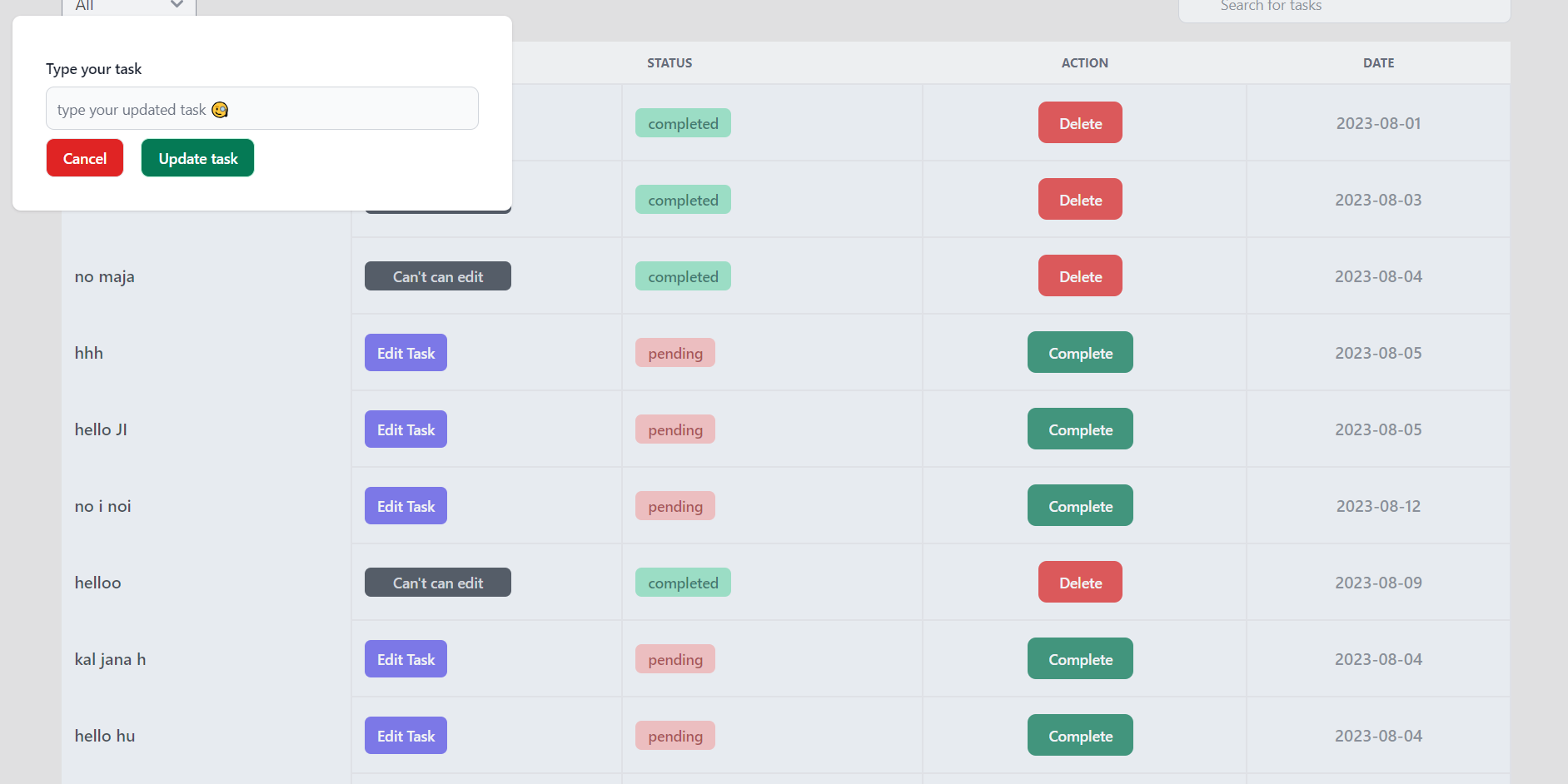Edit the 'hhh' task
Viewport: 1568px width, 784px height.
click(406, 352)
